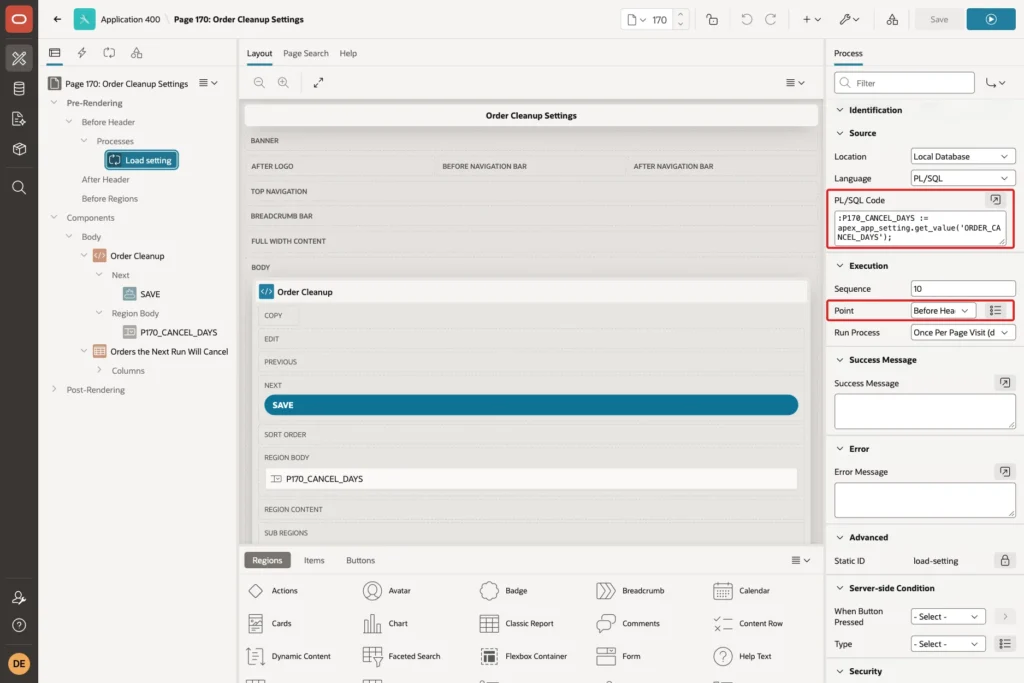Viewport: 1024px width, 683px height.
Task: Select P170_CANCEL_DAYS item in tree
Action: click(x=170, y=332)
